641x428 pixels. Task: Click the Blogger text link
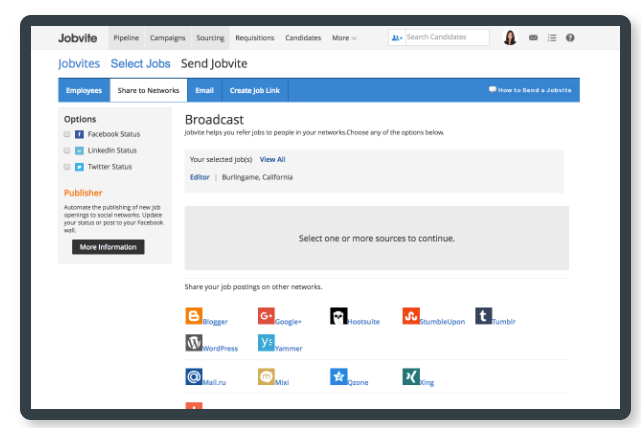(x=215, y=322)
